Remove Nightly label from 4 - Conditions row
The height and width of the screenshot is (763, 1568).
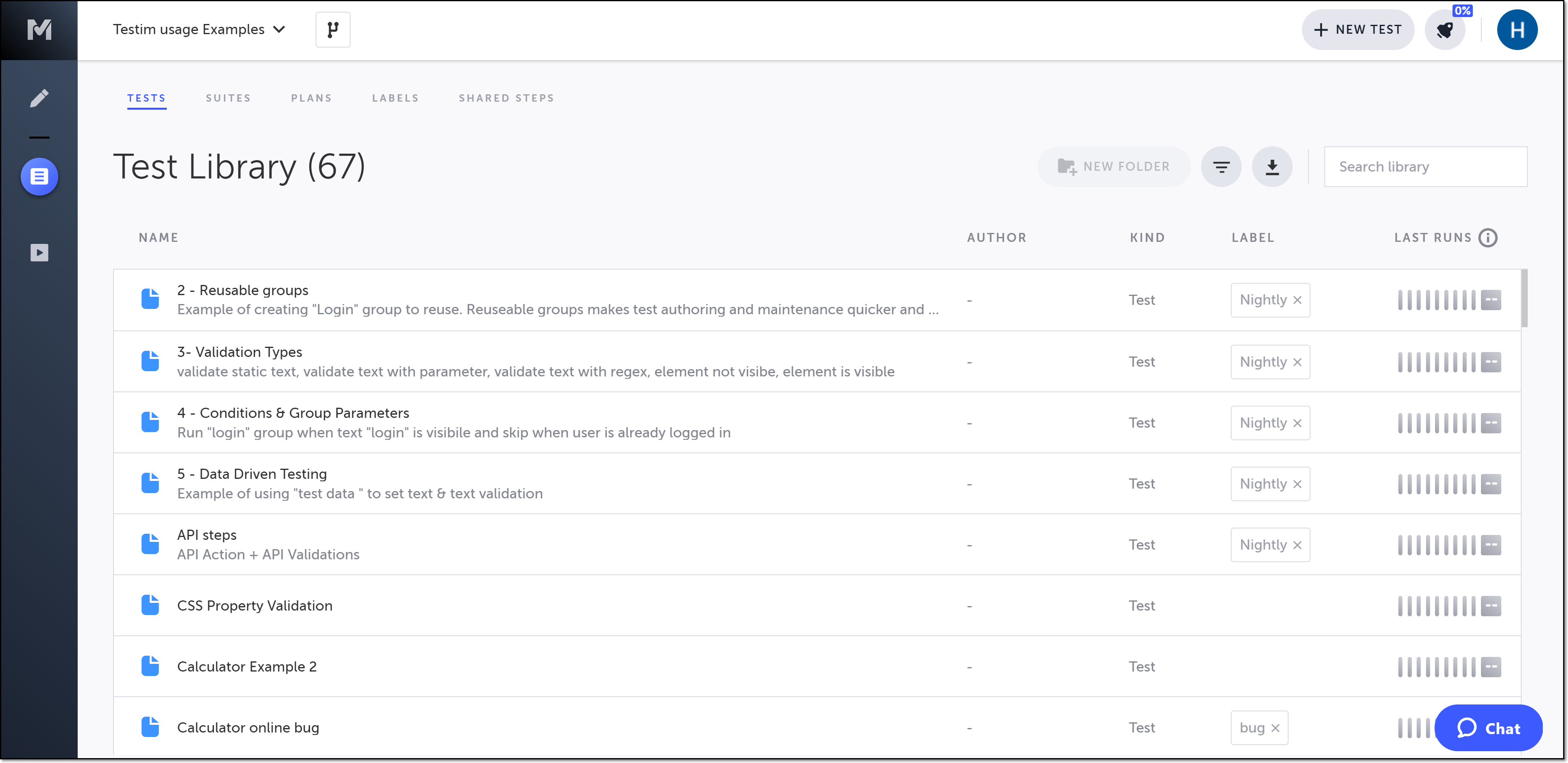[1297, 423]
